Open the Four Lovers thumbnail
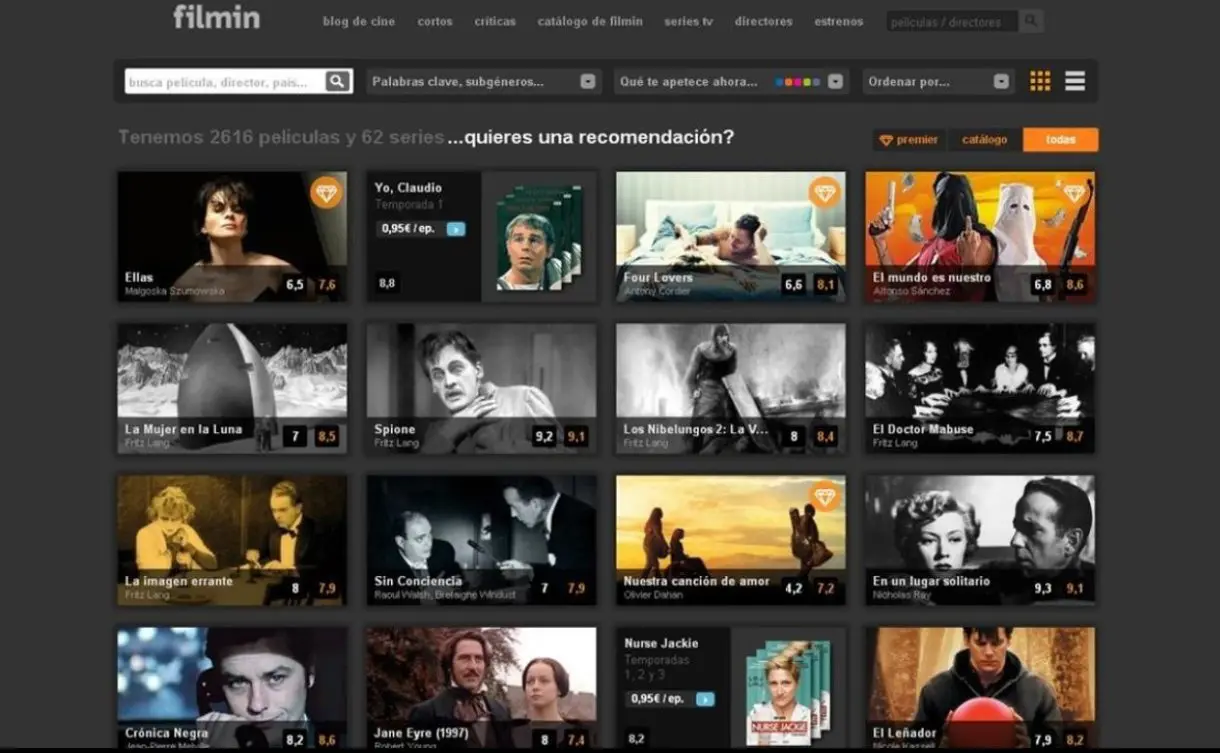The height and width of the screenshot is (753, 1220). coord(730,237)
